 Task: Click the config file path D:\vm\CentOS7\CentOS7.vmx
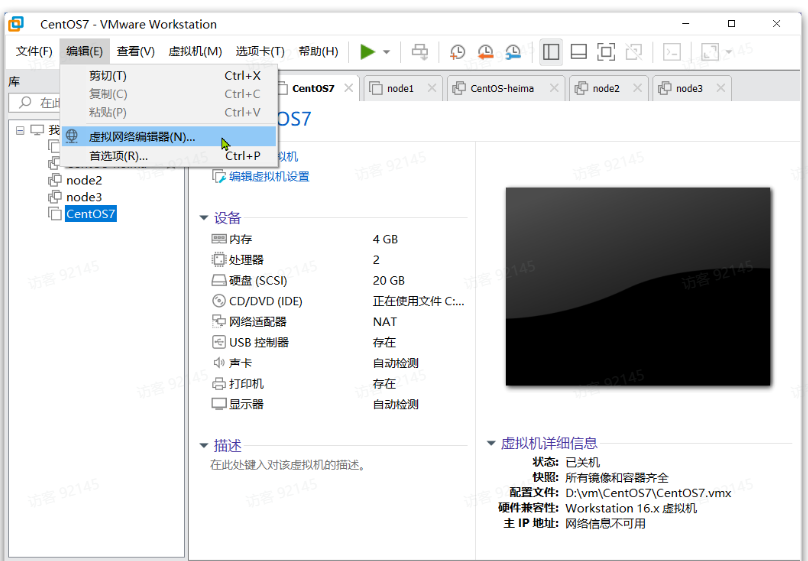coord(648,493)
